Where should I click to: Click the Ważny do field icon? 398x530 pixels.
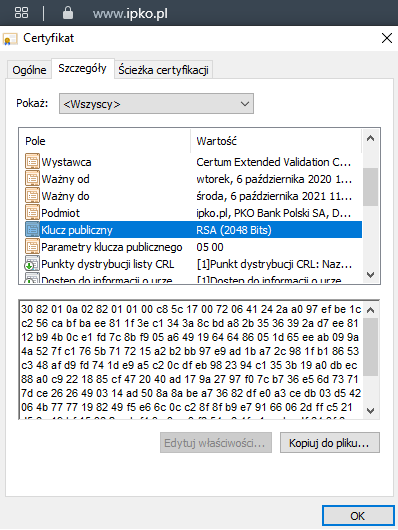[x=32, y=195]
